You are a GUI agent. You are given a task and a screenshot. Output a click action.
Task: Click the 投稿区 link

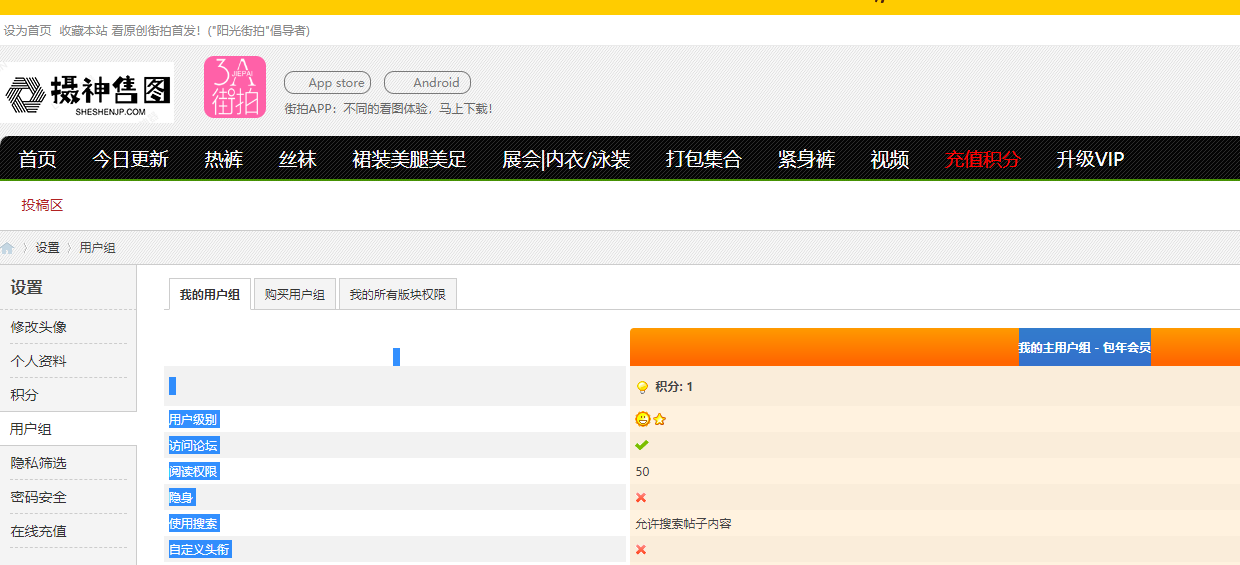(x=42, y=205)
